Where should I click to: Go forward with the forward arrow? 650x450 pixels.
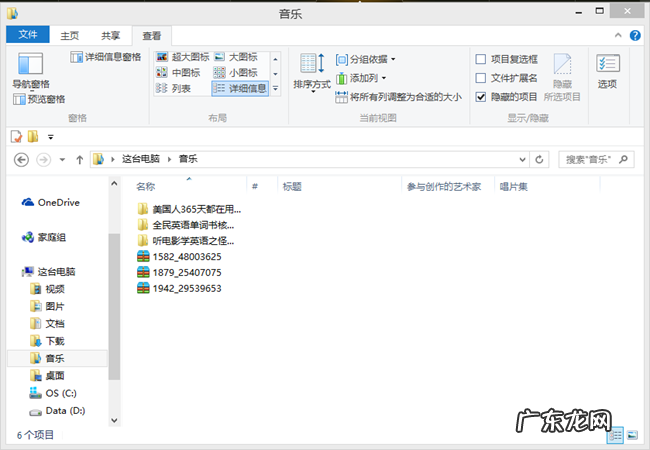[44, 160]
